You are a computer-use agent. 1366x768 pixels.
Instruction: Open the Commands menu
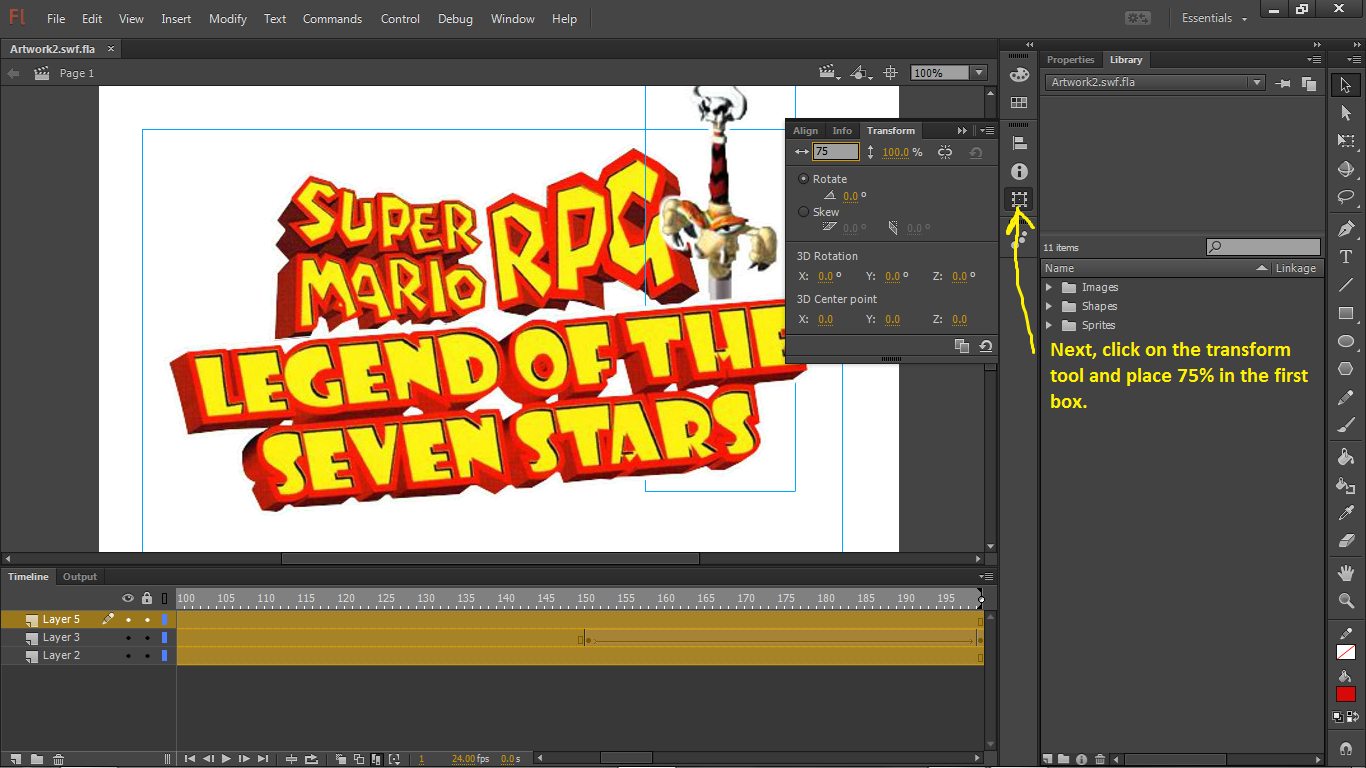332,19
